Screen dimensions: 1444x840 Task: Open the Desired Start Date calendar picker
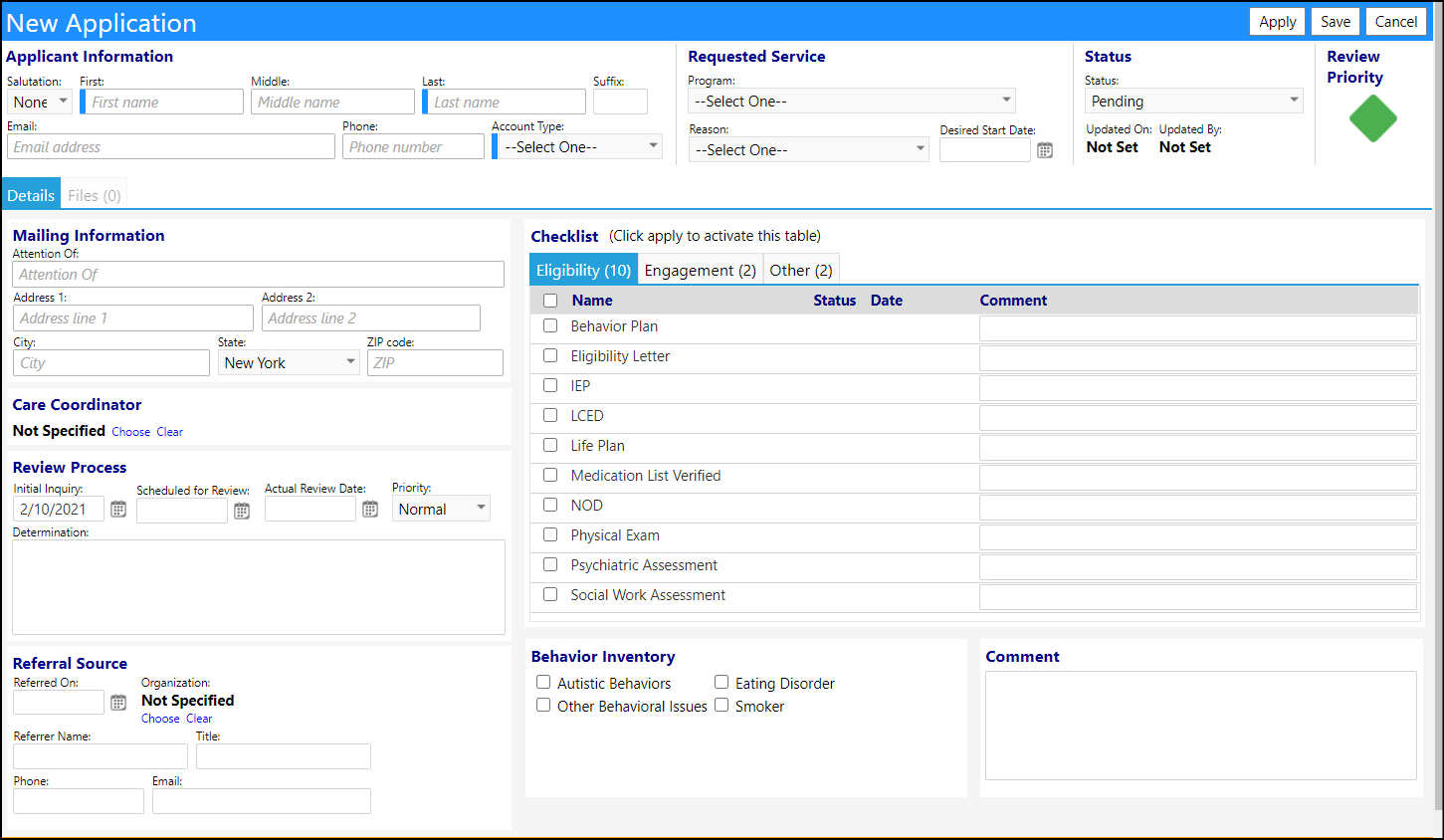coord(1045,150)
